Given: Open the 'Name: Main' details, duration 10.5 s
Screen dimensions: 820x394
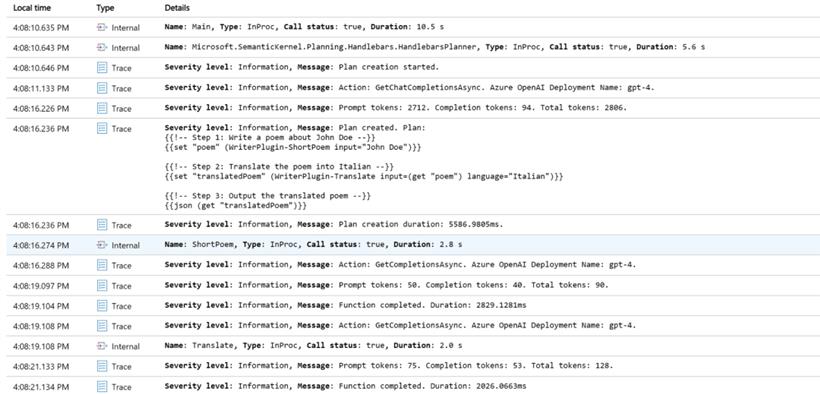Looking at the screenshot, I should click(304, 26).
